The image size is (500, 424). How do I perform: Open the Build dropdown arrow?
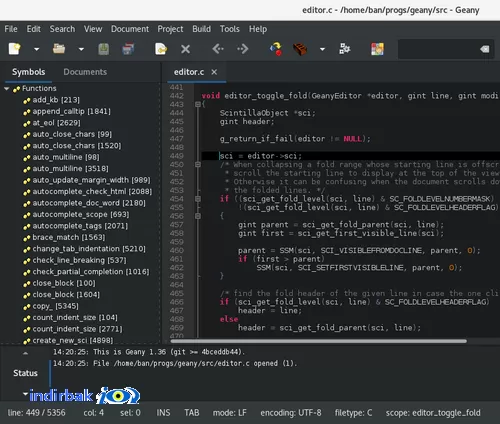point(322,49)
